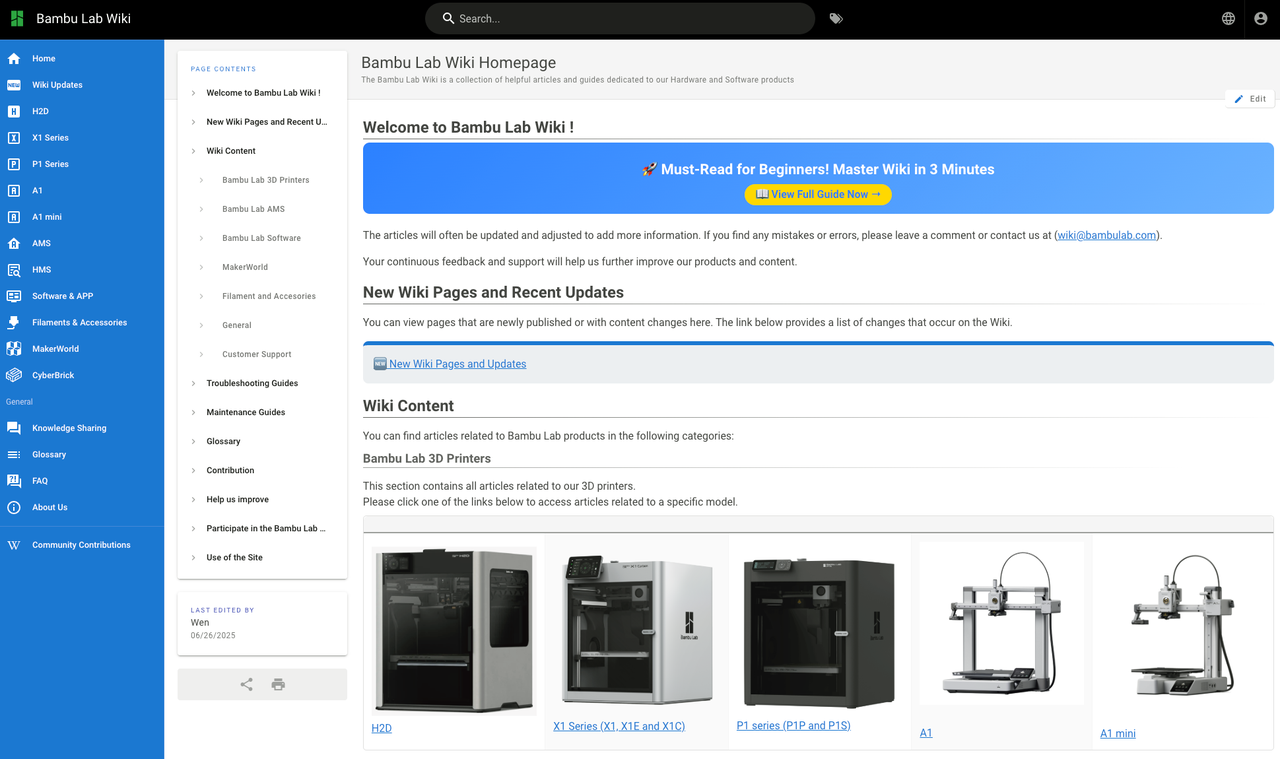Click the HMS sidebar icon

point(14,270)
